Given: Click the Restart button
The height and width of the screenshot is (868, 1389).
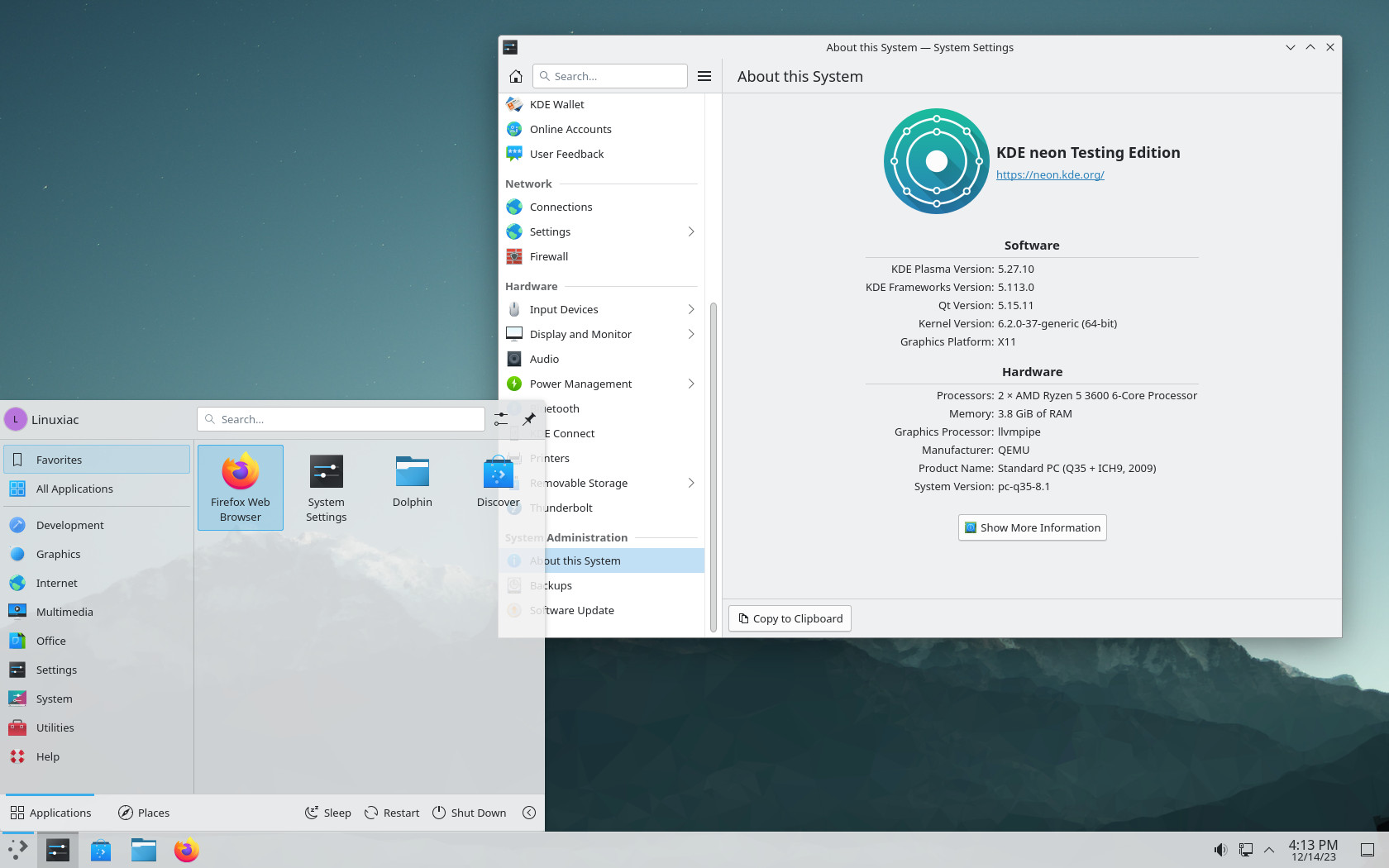Looking at the screenshot, I should pos(393,813).
